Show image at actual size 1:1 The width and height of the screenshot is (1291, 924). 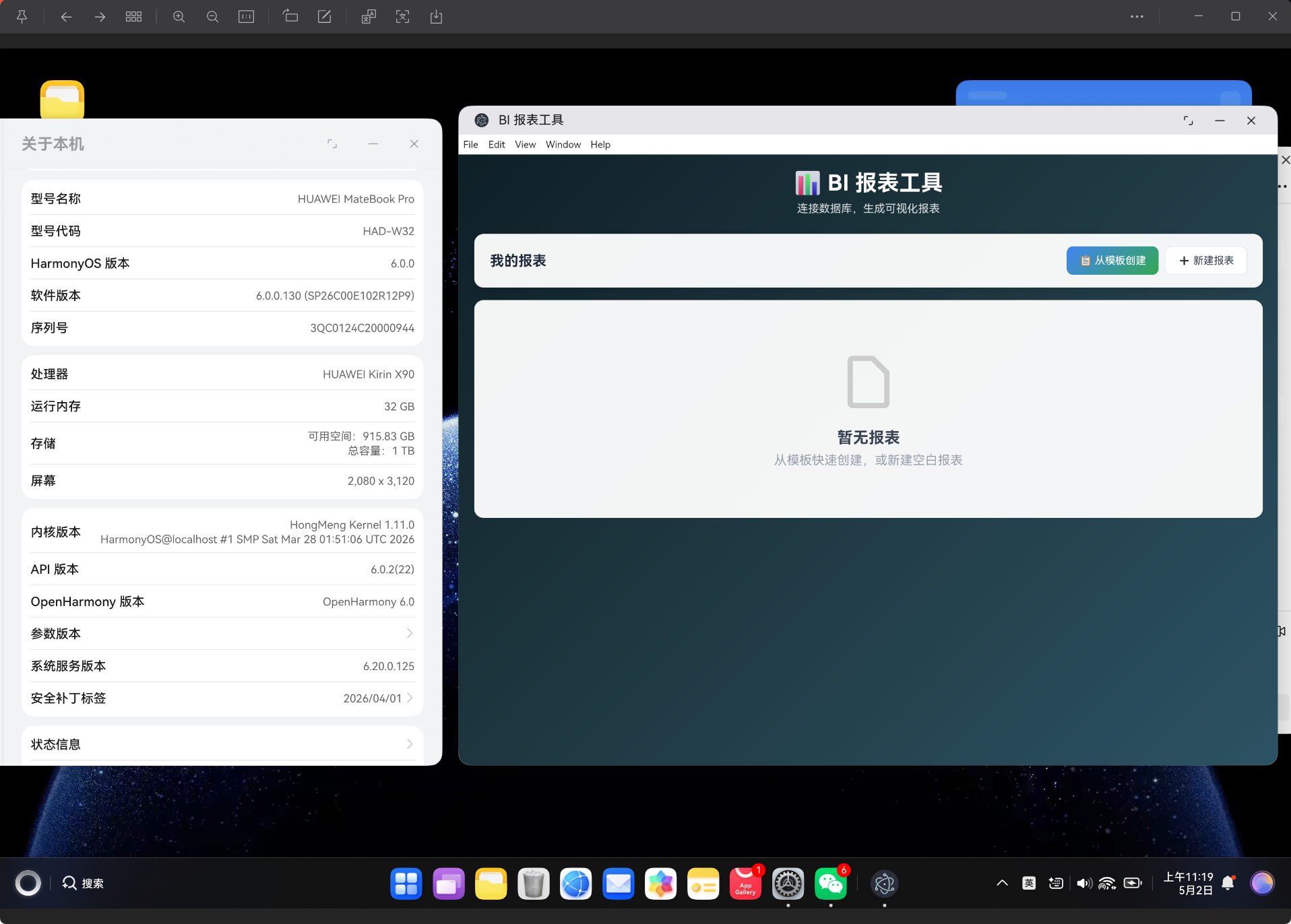tap(246, 17)
